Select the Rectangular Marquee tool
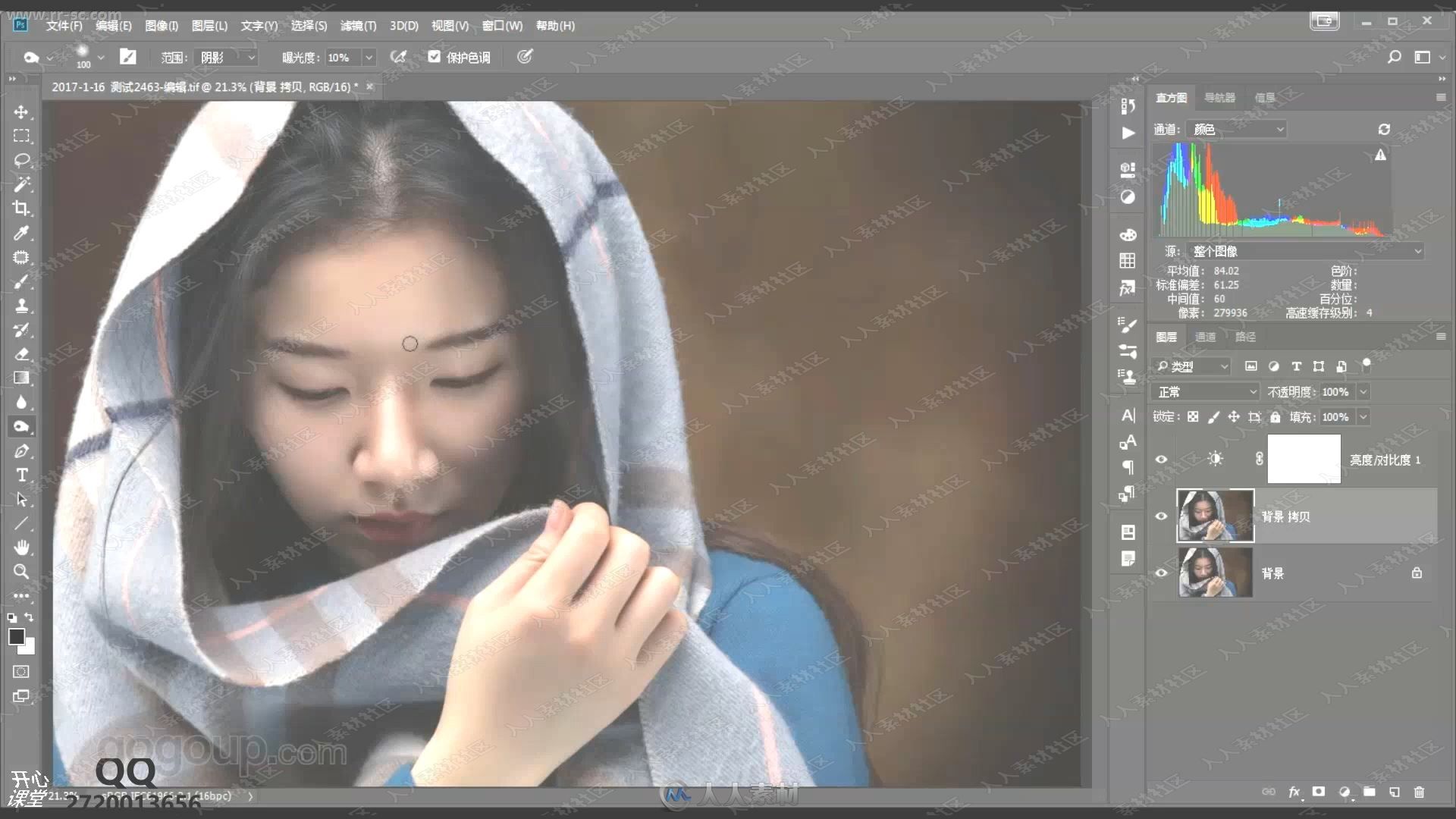Screen dimensions: 1456x819 (x=21, y=136)
